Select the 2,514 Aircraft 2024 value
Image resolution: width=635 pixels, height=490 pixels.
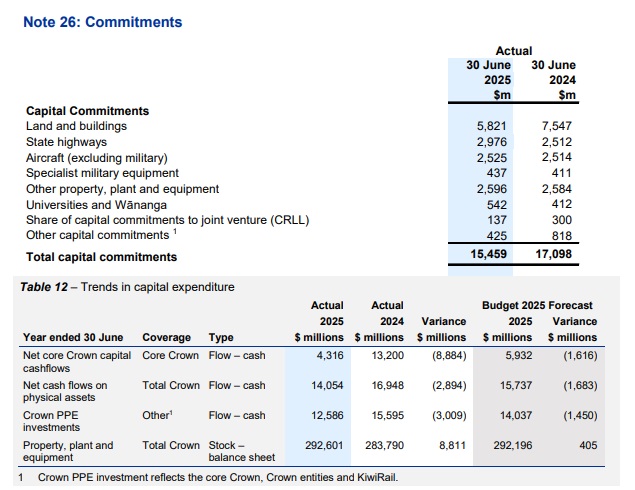[x=557, y=157]
